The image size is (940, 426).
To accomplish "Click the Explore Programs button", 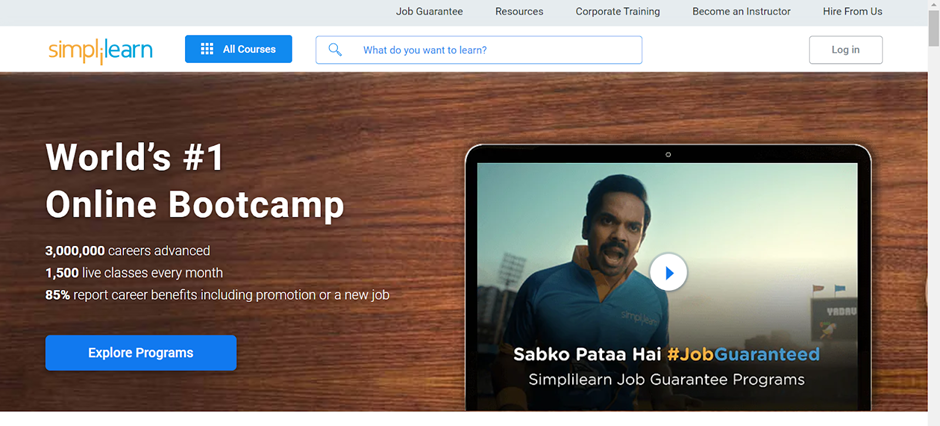I will [141, 353].
